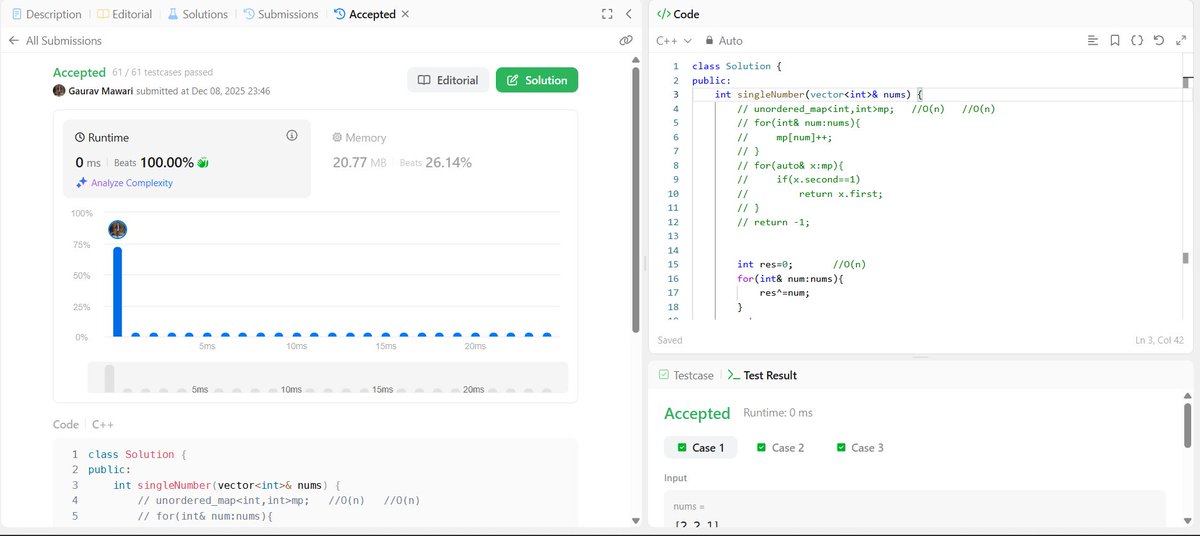Select Case 1

click(x=700, y=447)
